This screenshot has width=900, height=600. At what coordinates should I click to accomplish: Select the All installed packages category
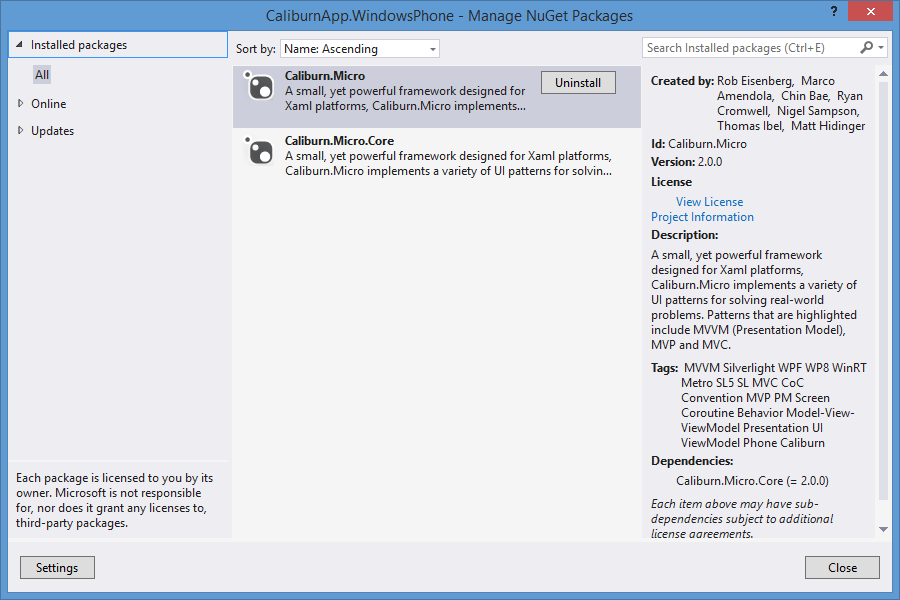click(42, 75)
